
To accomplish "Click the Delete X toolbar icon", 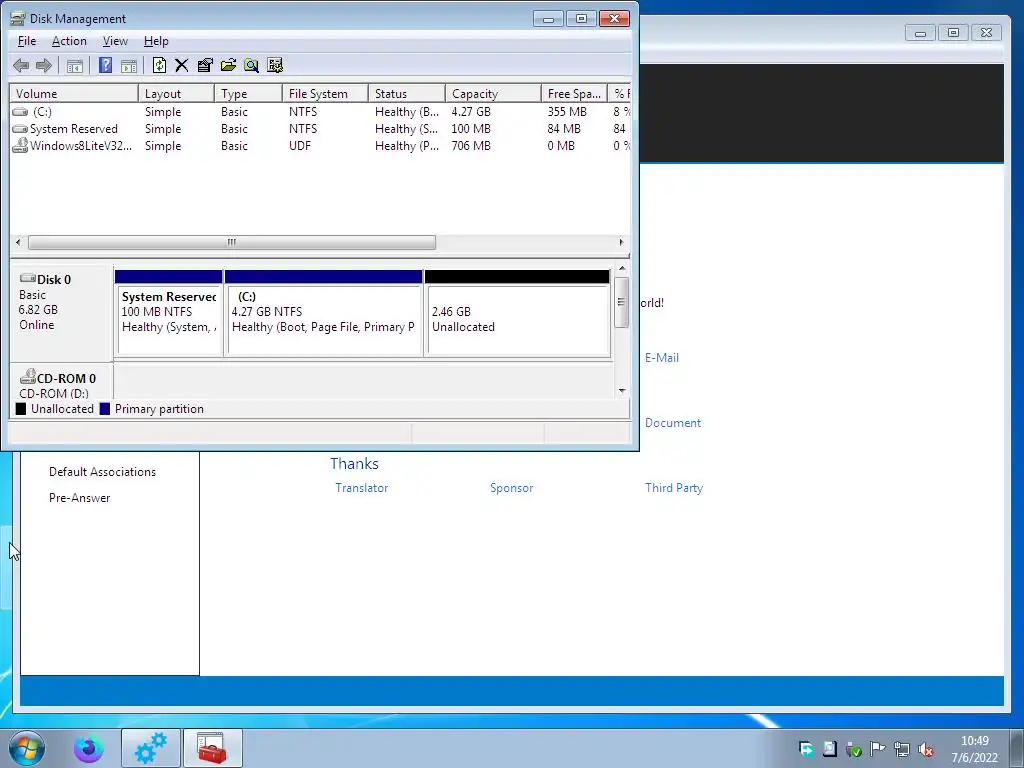I will (x=182, y=65).
